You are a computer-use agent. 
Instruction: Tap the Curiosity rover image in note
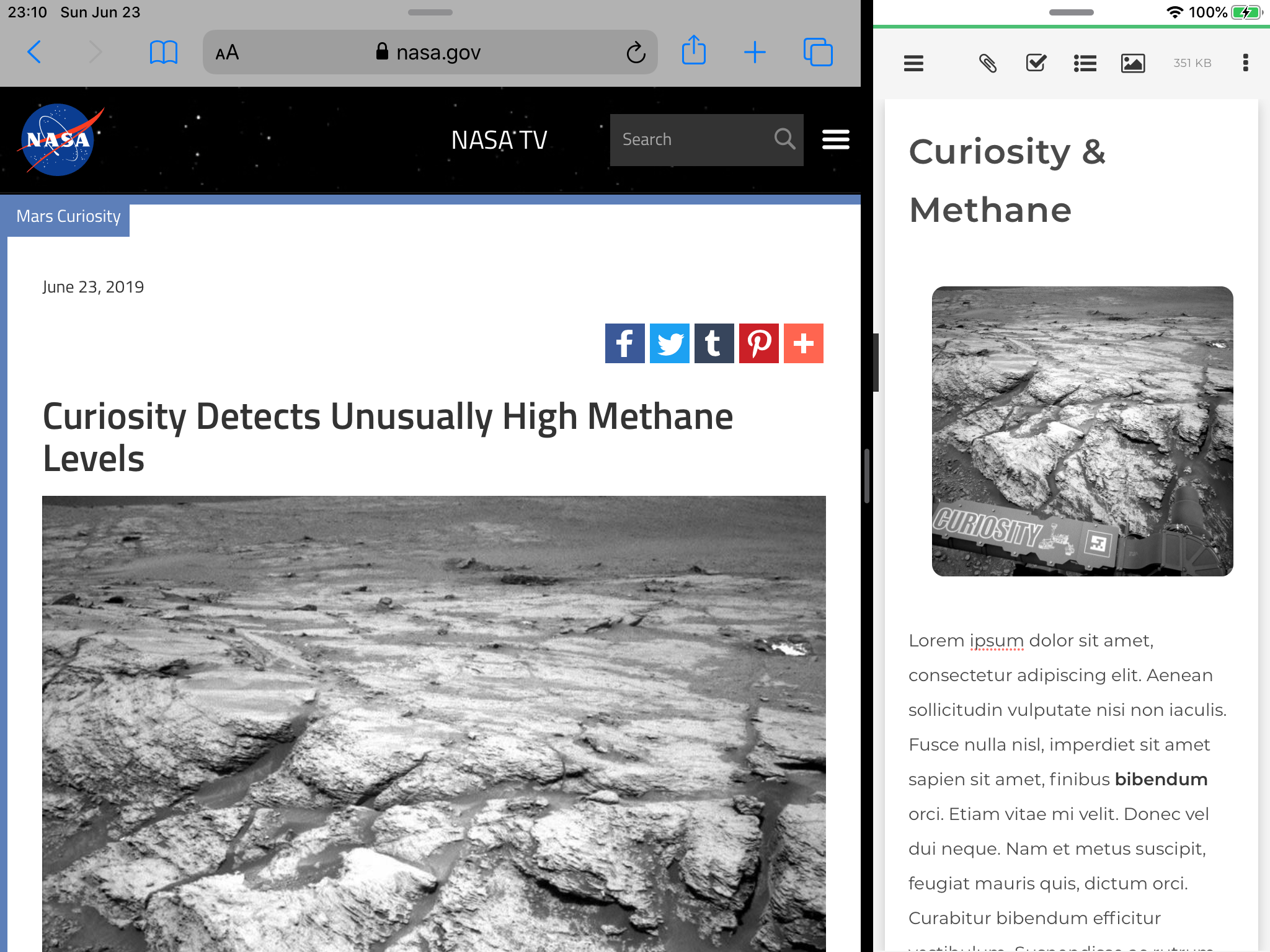1082,431
